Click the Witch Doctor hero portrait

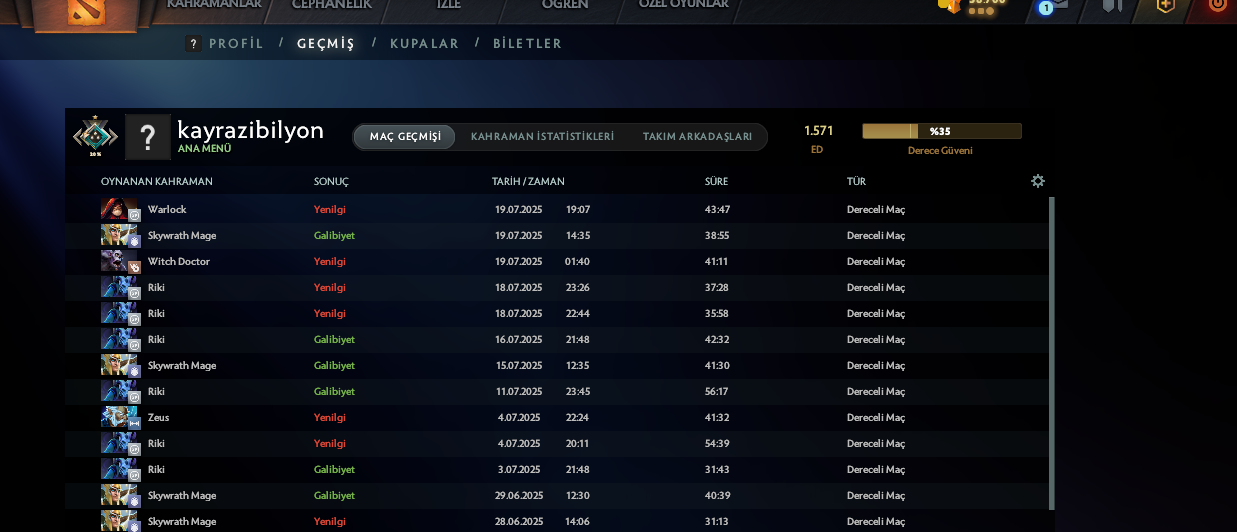(119, 261)
